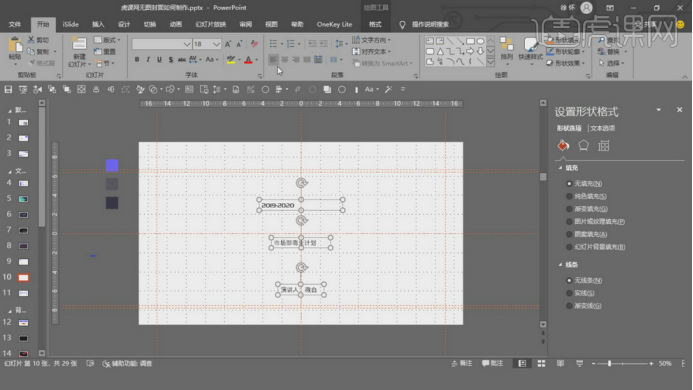Toggle bold text formatting
The height and width of the screenshot is (390, 693).
137,60
